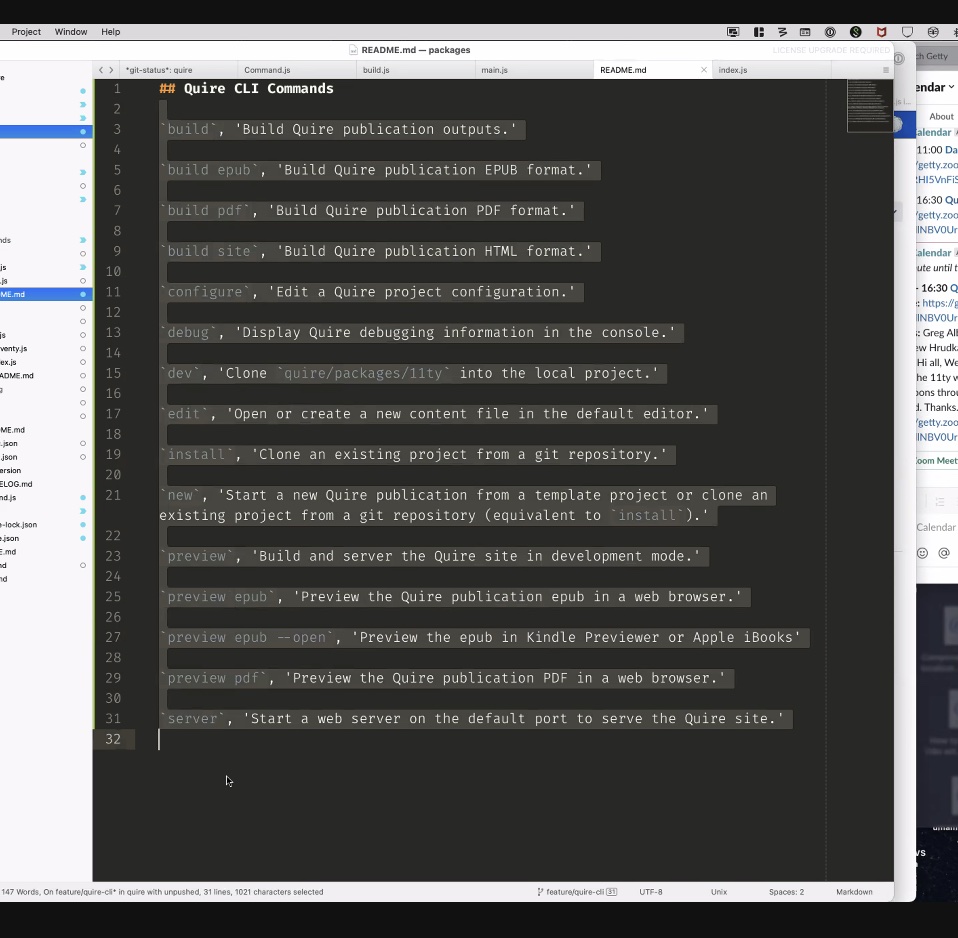Click line number 21 in the gutter
958x938 pixels.
click(x=113, y=495)
